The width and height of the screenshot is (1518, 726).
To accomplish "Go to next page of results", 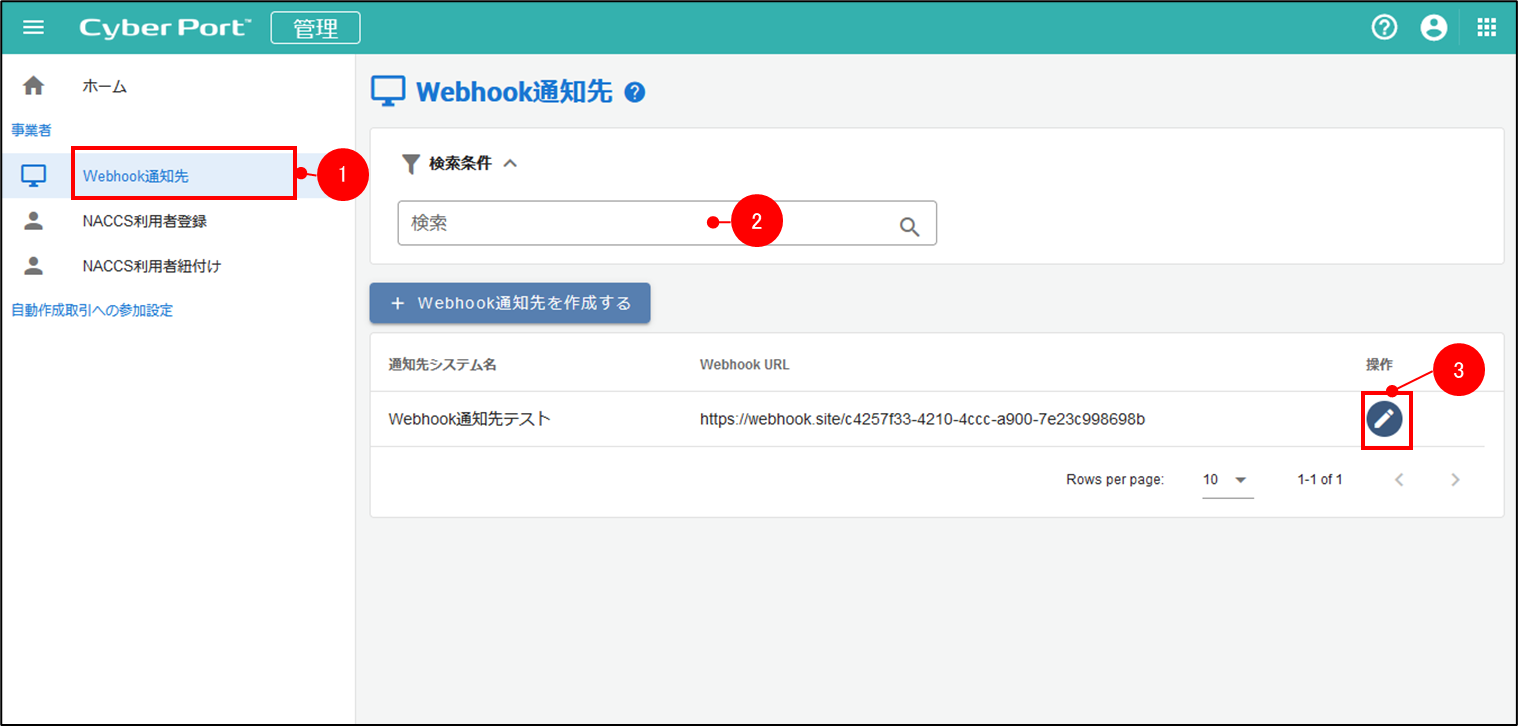I will [x=1455, y=480].
